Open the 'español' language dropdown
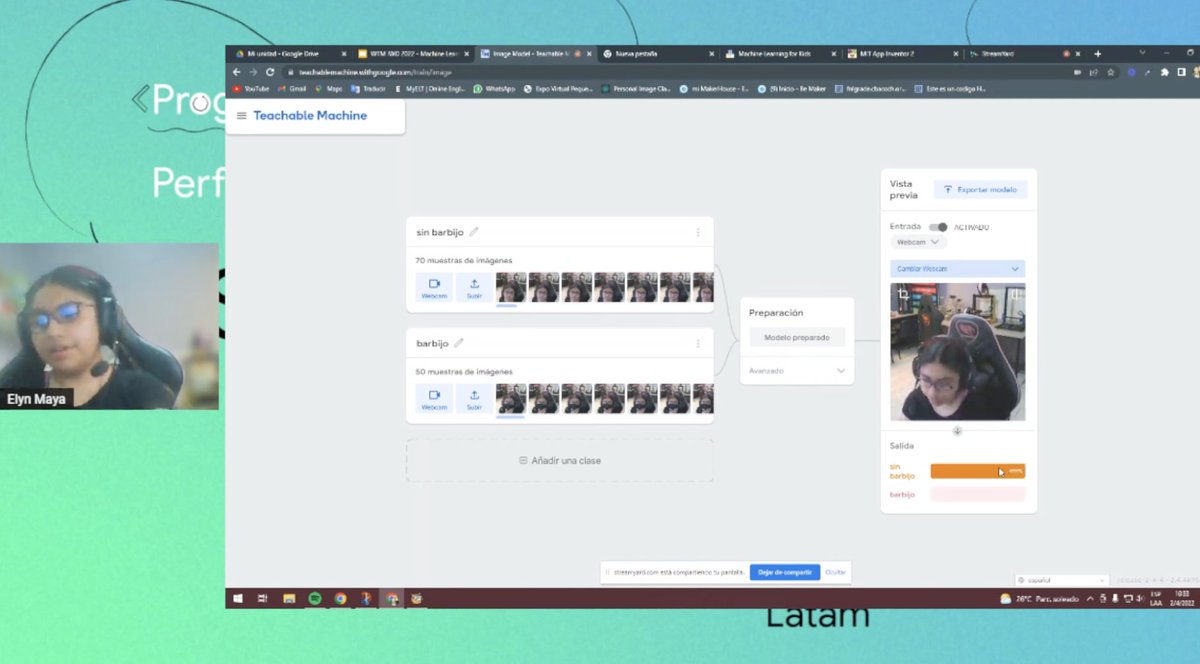Viewport: 1200px width, 664px height. point(1061,580)
